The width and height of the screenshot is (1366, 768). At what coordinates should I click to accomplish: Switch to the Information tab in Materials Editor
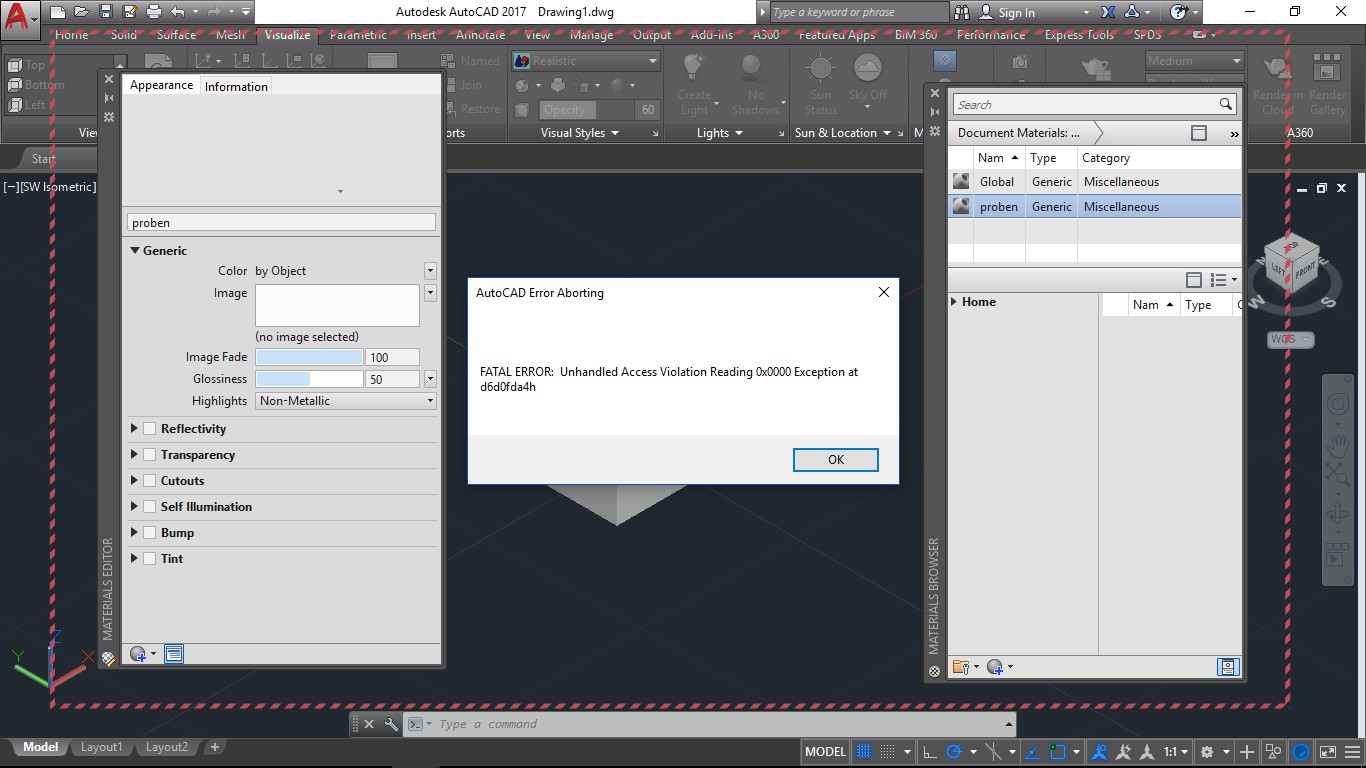coord(236,86)
